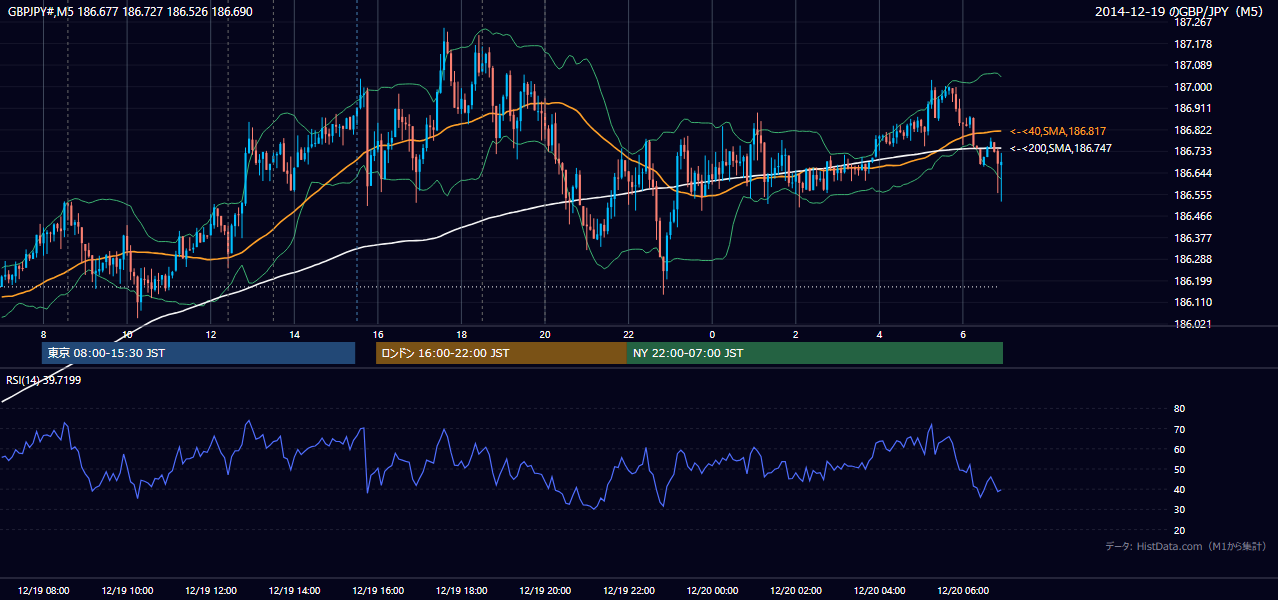The height and width of the screenshot is (600, 1278).
Task: Click the bottom date label 12/19 12:00
Action: [211, 591]
